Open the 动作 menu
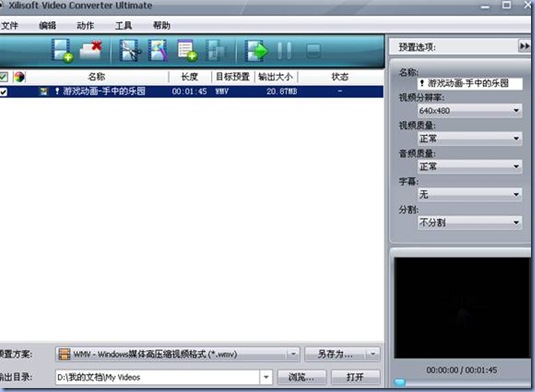The image size is (535, 392). tap(85, 25)
